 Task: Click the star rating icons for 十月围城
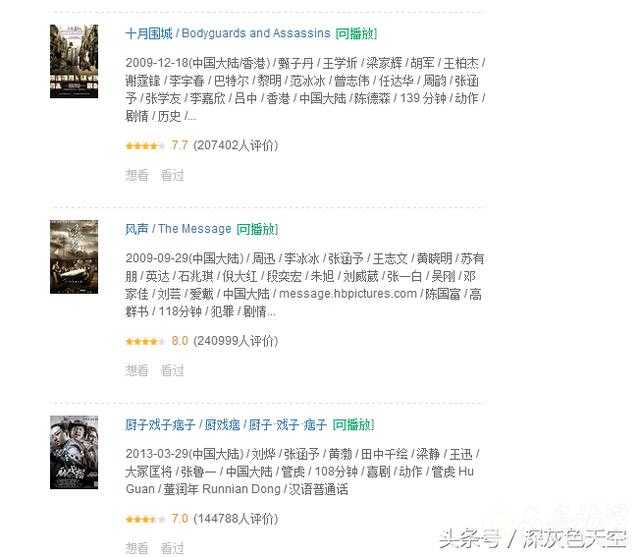(144, 146)
